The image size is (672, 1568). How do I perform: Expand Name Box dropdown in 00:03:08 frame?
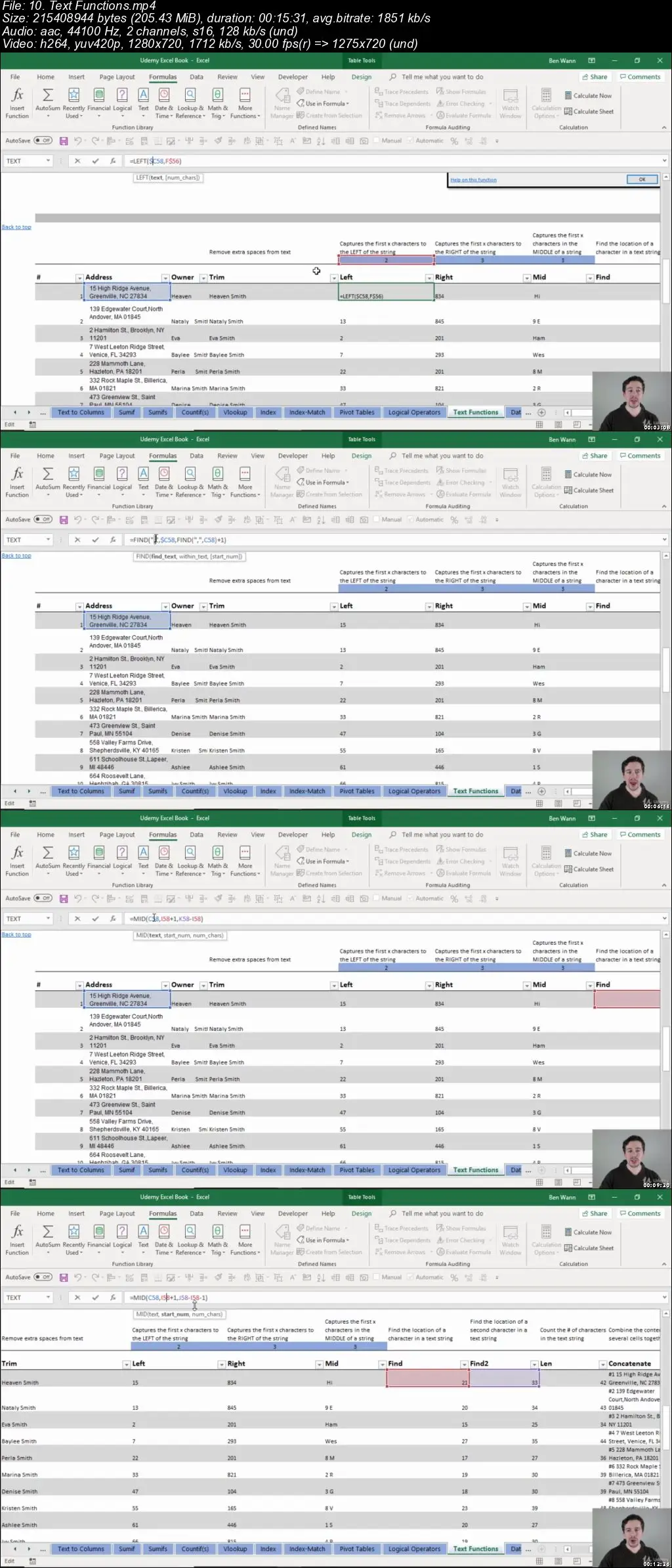click(x=48, y=161)
